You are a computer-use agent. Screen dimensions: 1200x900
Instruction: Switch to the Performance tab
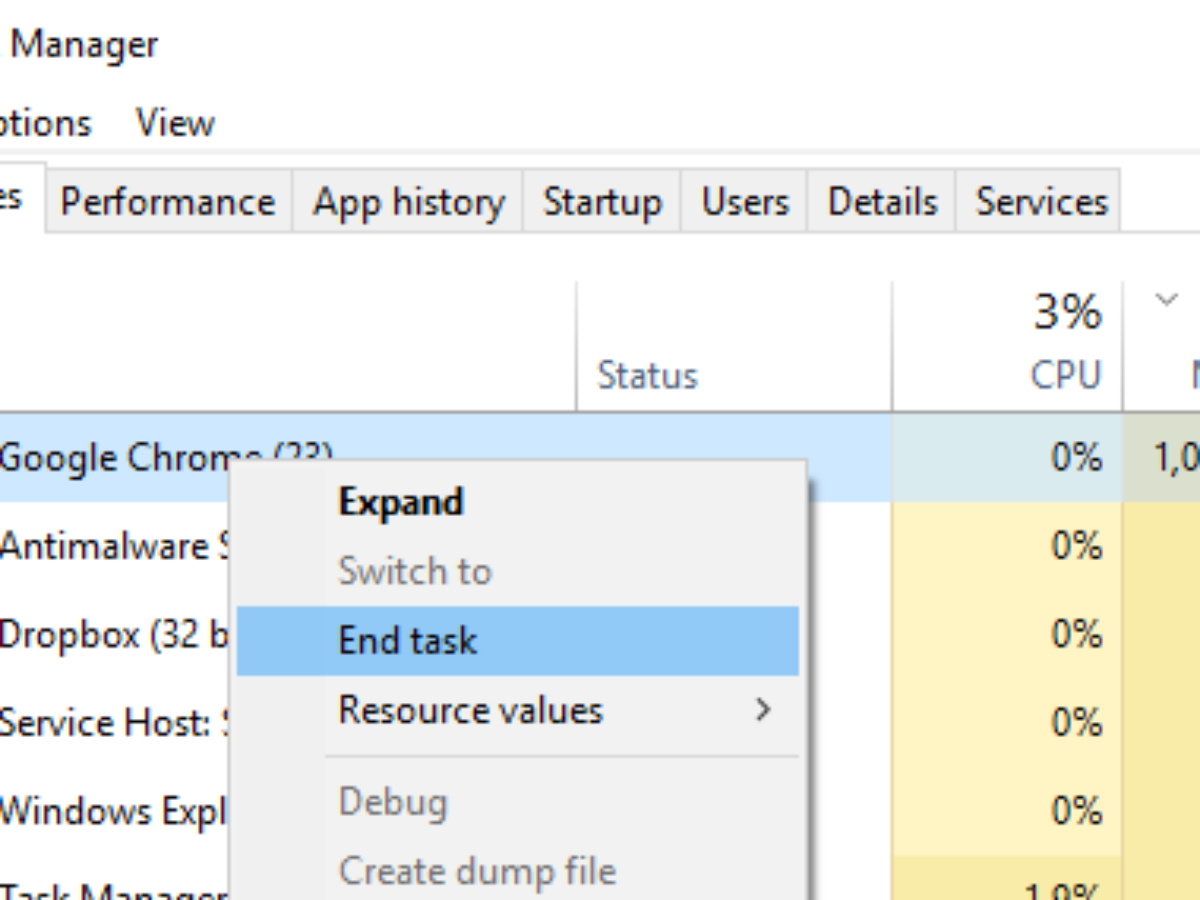coord(169,201)
